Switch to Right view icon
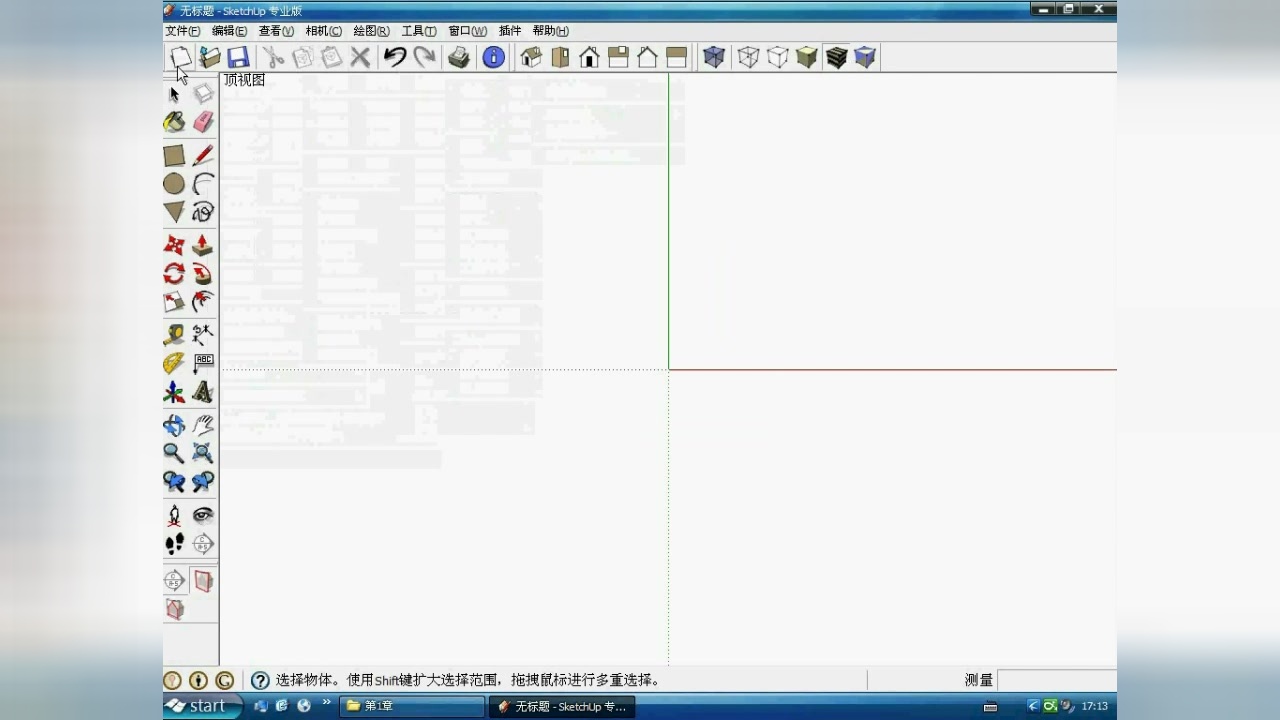Viewport: 1280px width, 720px height. coord(618,57)
